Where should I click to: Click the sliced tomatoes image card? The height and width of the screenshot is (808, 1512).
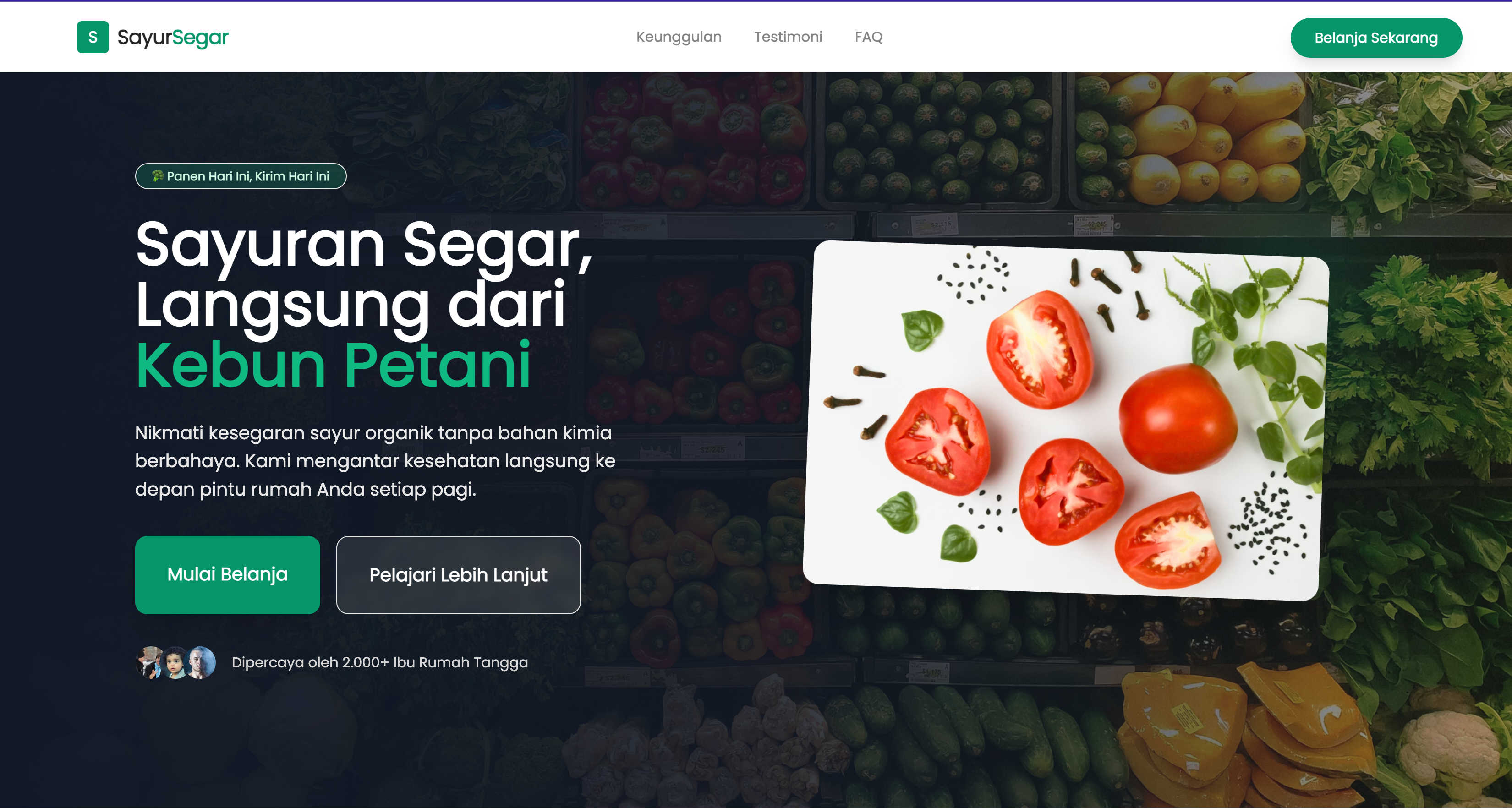1065,421
